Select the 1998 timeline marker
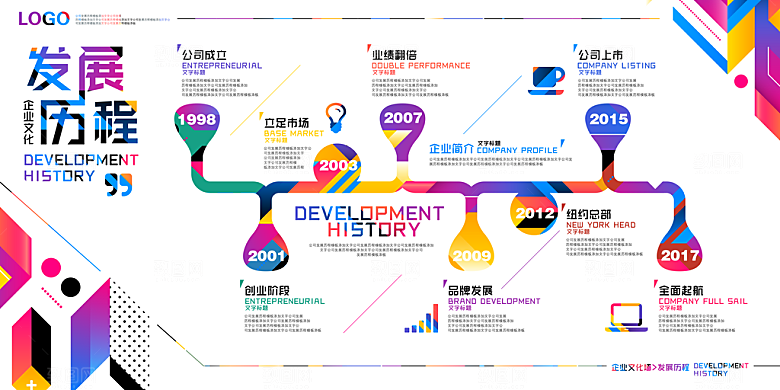The width and height of the screenshot is (780, 390). click(197, 119)
